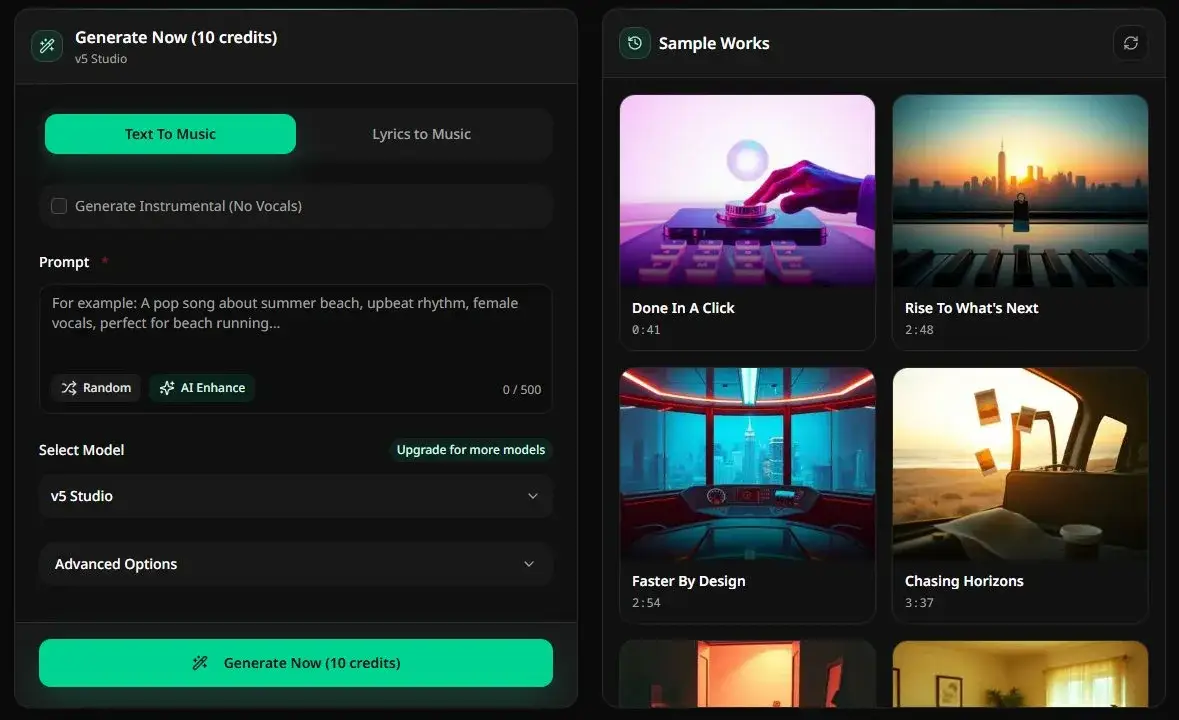Image resolution: width=1179 pixels, height=720 pixels.
Task: Open the Faster By Design sample thumbnail
Action: (x=747, y=464)
